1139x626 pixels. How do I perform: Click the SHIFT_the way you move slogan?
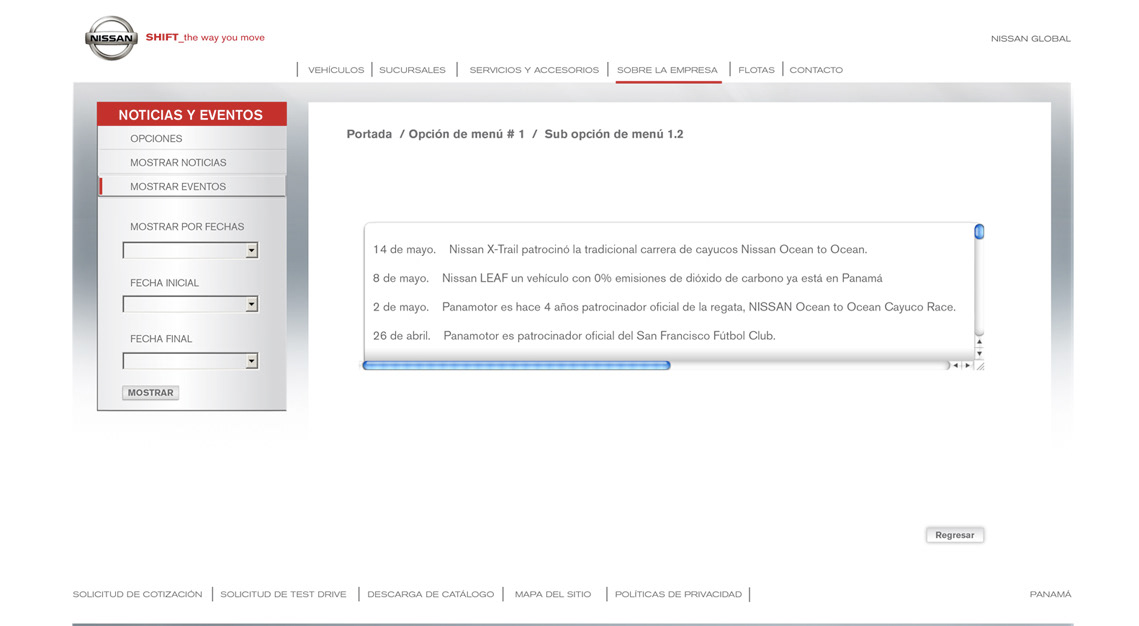[x=205, y=37]
